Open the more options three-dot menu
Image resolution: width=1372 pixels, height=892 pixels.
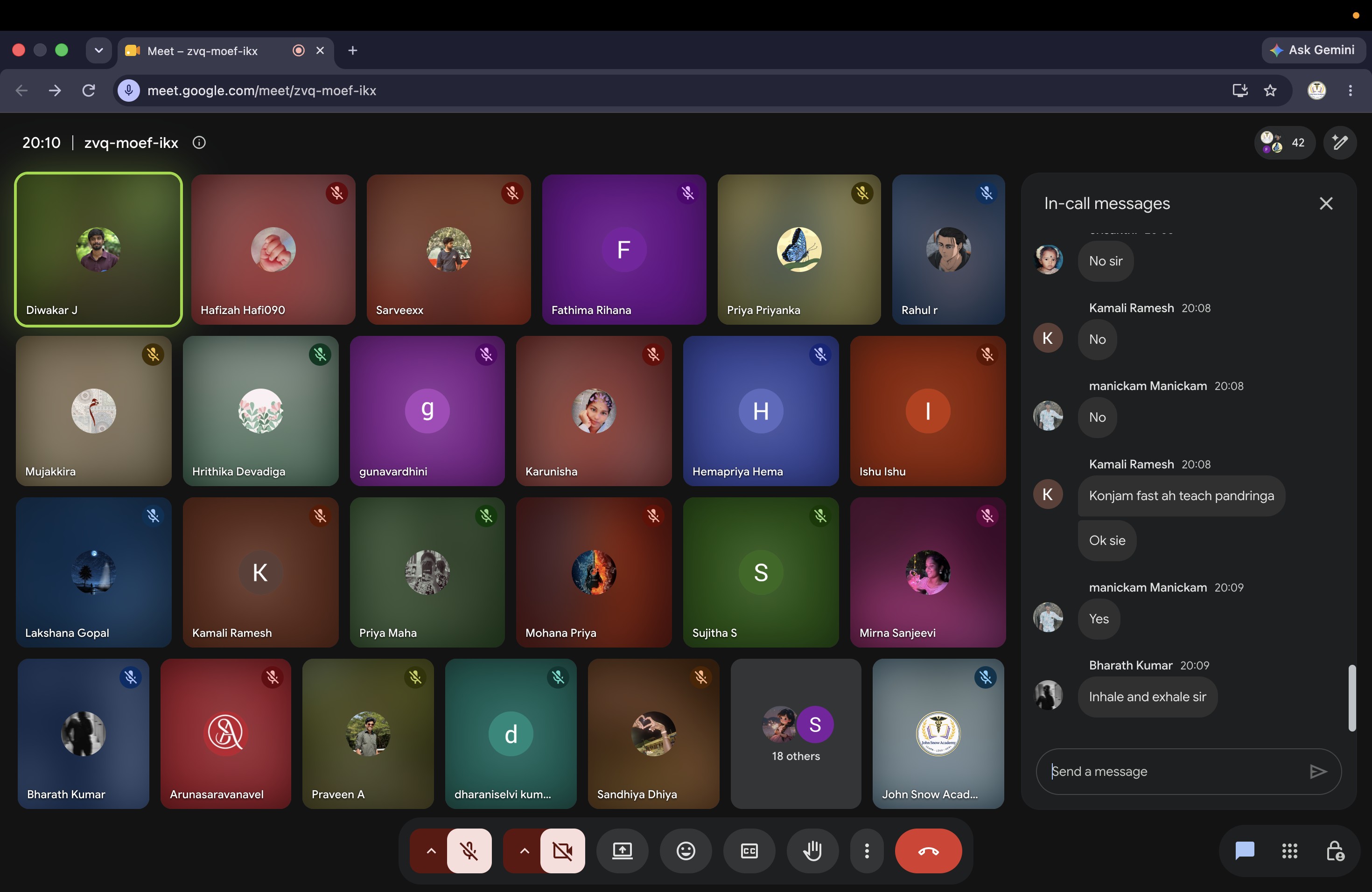[x=867, y=850]
